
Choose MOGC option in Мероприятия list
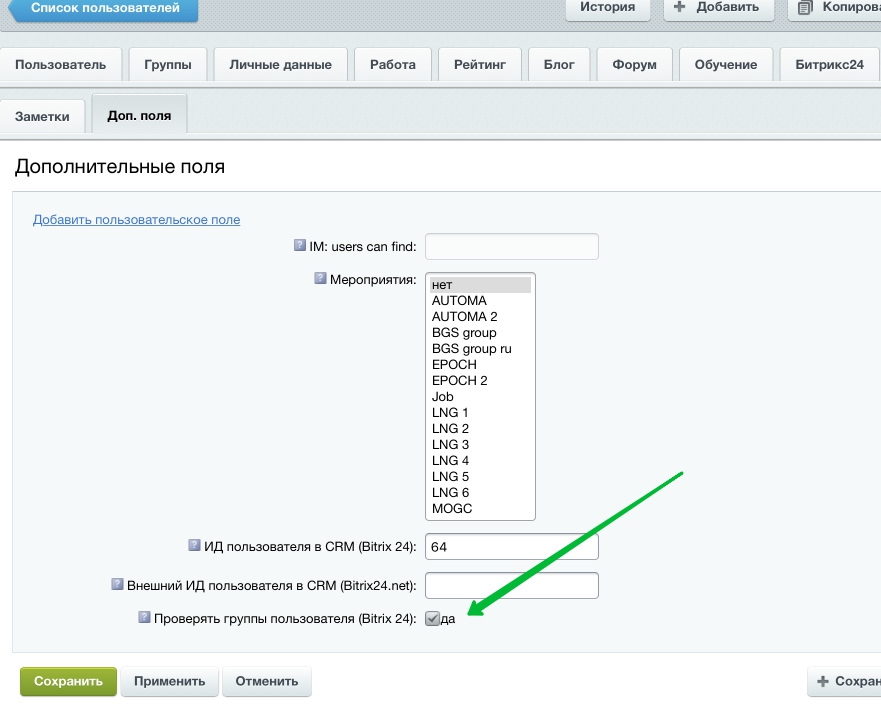click(452, 509)
